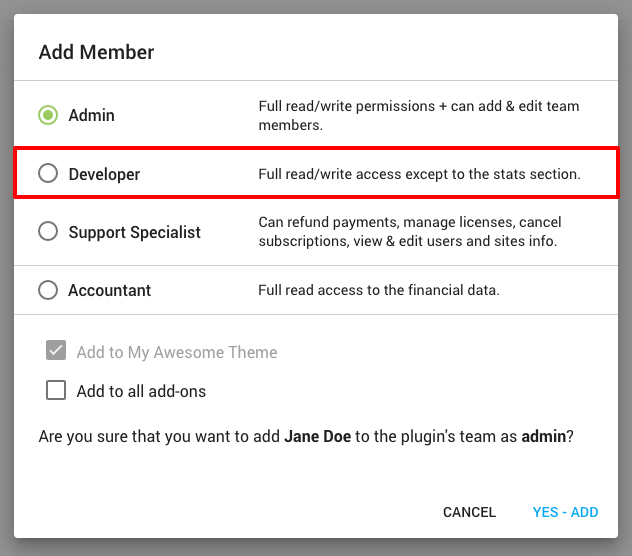Click the financial data access description
Image resolution: width=632 pixels, height=556 pixels.
(x=378, y=290)
